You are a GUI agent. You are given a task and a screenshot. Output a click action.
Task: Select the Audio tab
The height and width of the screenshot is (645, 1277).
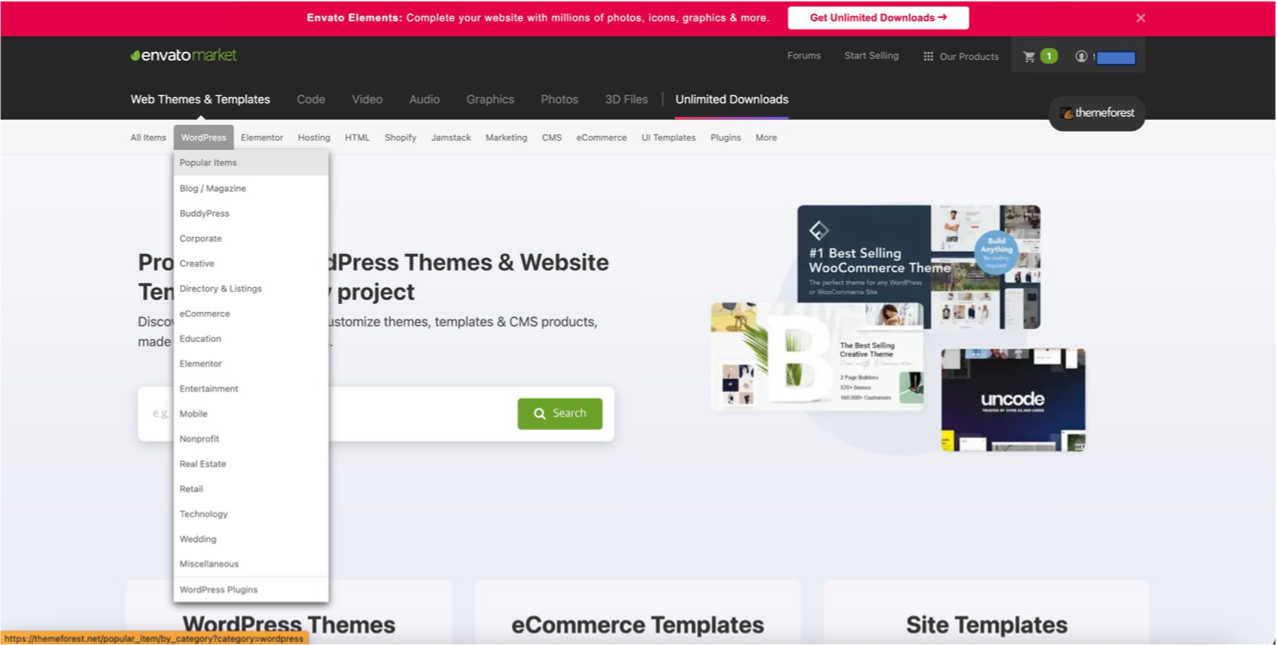[424, 99]
